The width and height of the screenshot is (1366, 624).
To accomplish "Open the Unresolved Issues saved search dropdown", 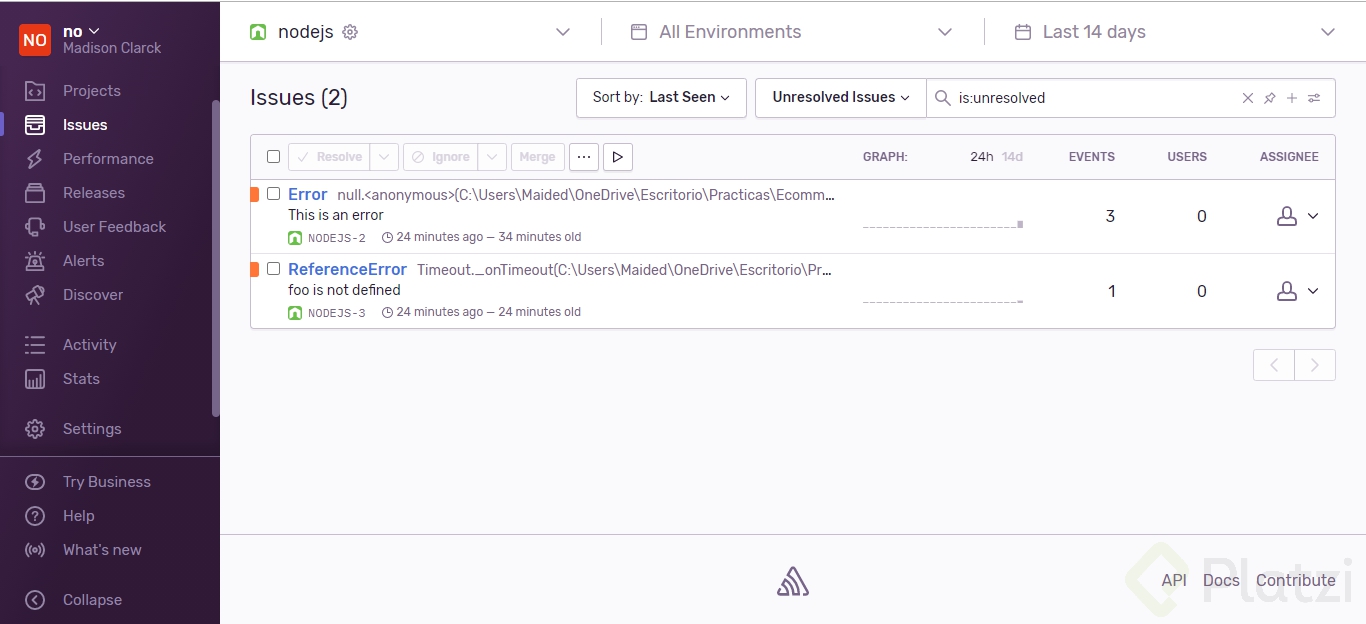I will click(841, 98).
